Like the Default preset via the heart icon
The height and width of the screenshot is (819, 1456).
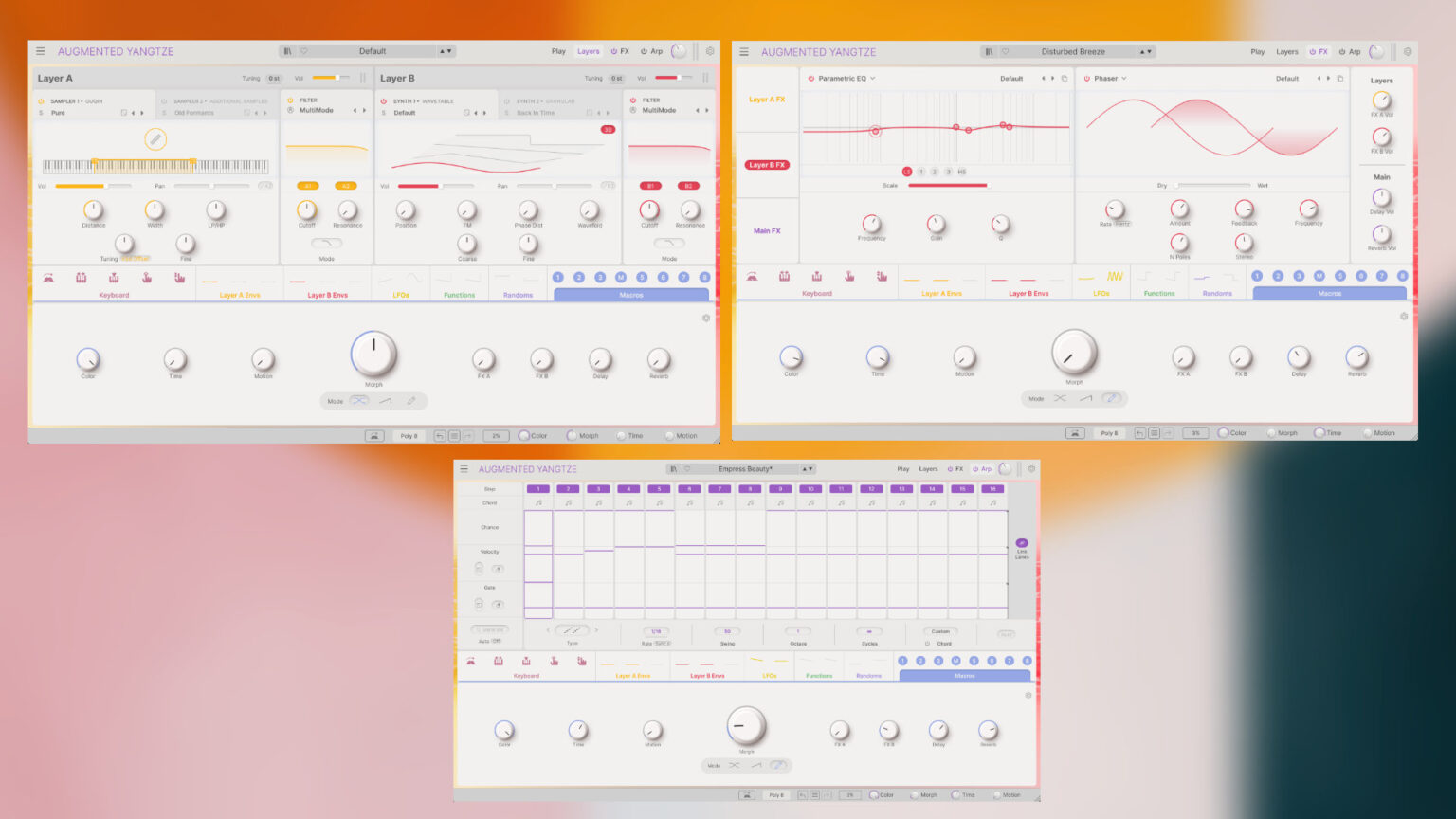[x=305, y=50]
